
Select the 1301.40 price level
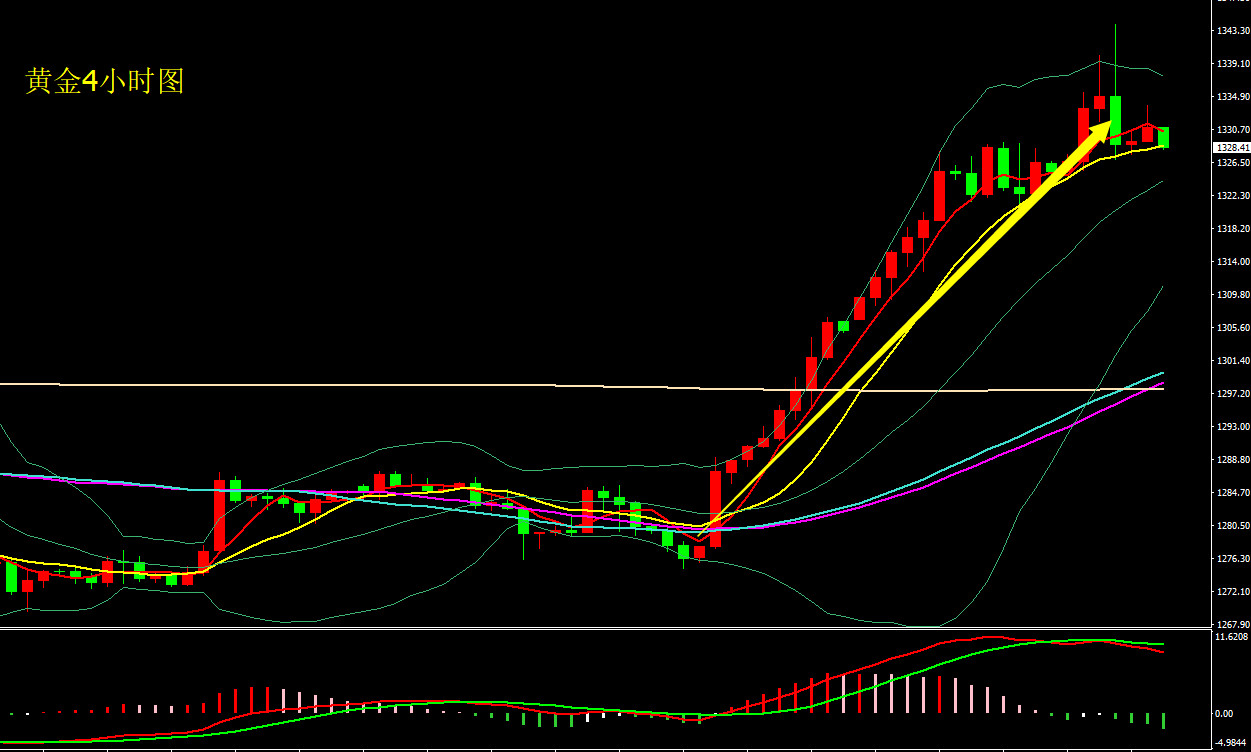[1232, 361]
